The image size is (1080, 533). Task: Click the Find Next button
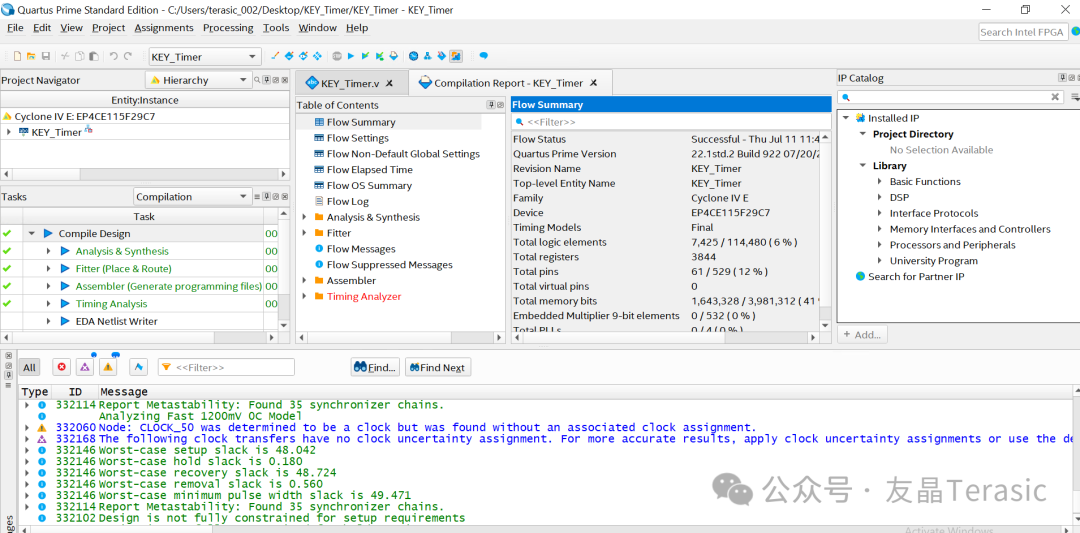(x=438, y=368)
